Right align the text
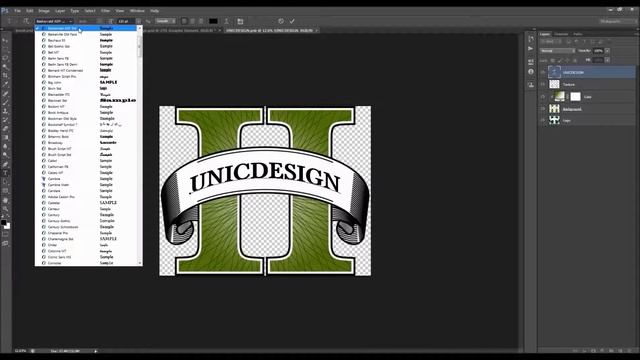Image resolution: width=640 pixels, height=360 pixels. click(201, 21)
